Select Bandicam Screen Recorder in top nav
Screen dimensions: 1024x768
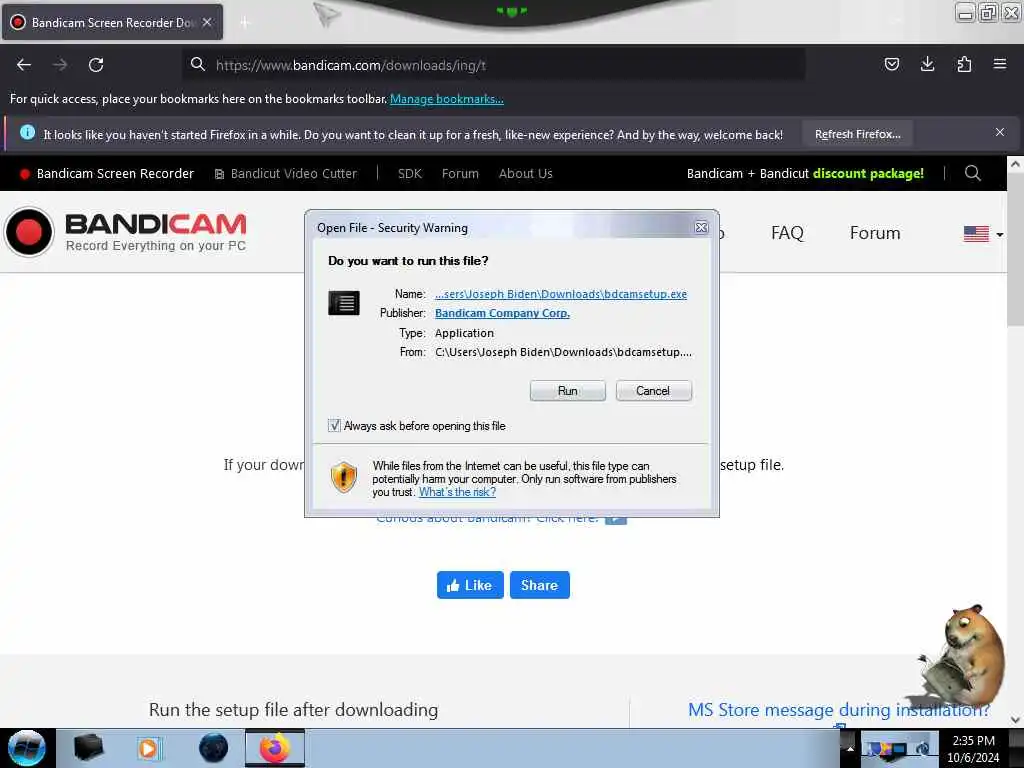[107, 174]
